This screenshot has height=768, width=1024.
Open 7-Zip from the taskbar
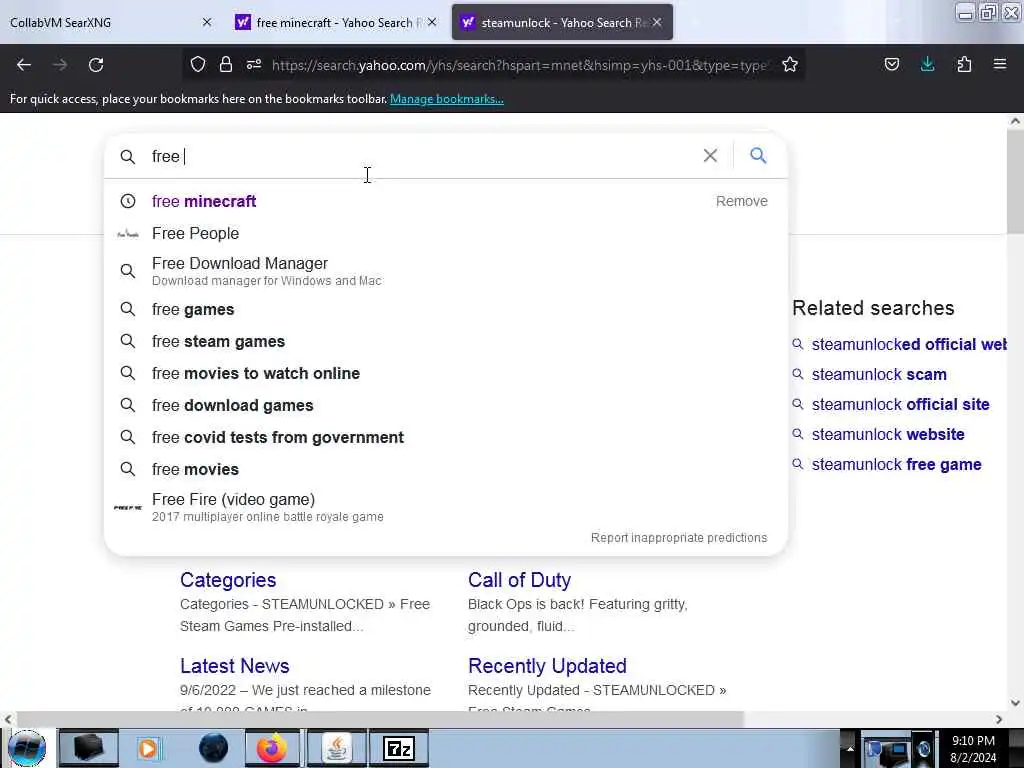coord(399,748)
